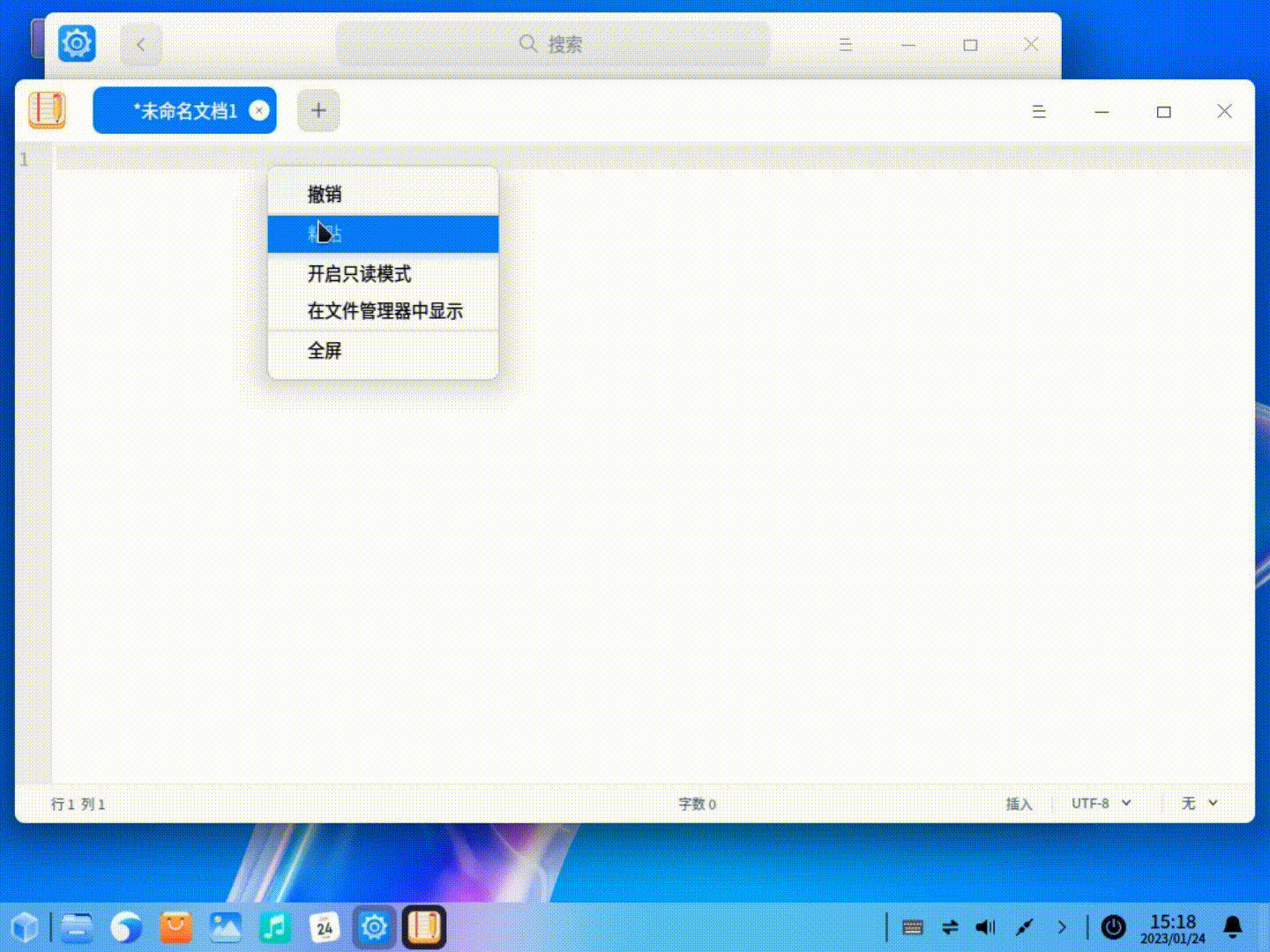1270x952 pixels.
Task: Choose 全屏 fullscreen in the context menu
Action: (x=324, y=350)
